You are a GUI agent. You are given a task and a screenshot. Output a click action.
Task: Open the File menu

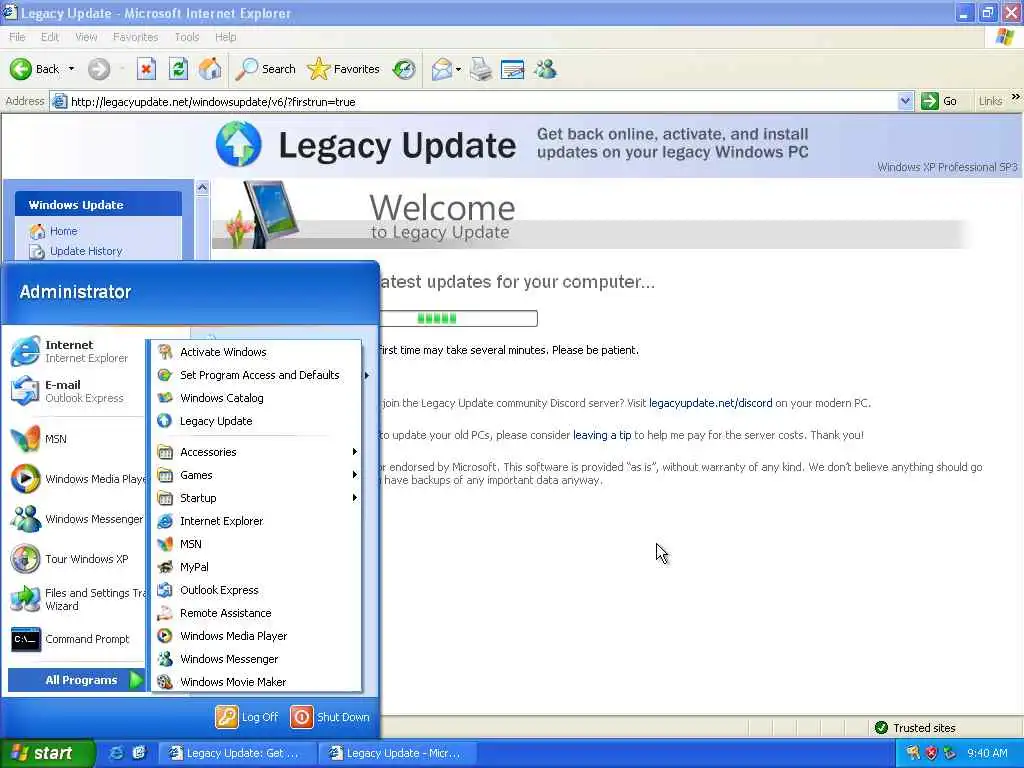pos(17,37)
